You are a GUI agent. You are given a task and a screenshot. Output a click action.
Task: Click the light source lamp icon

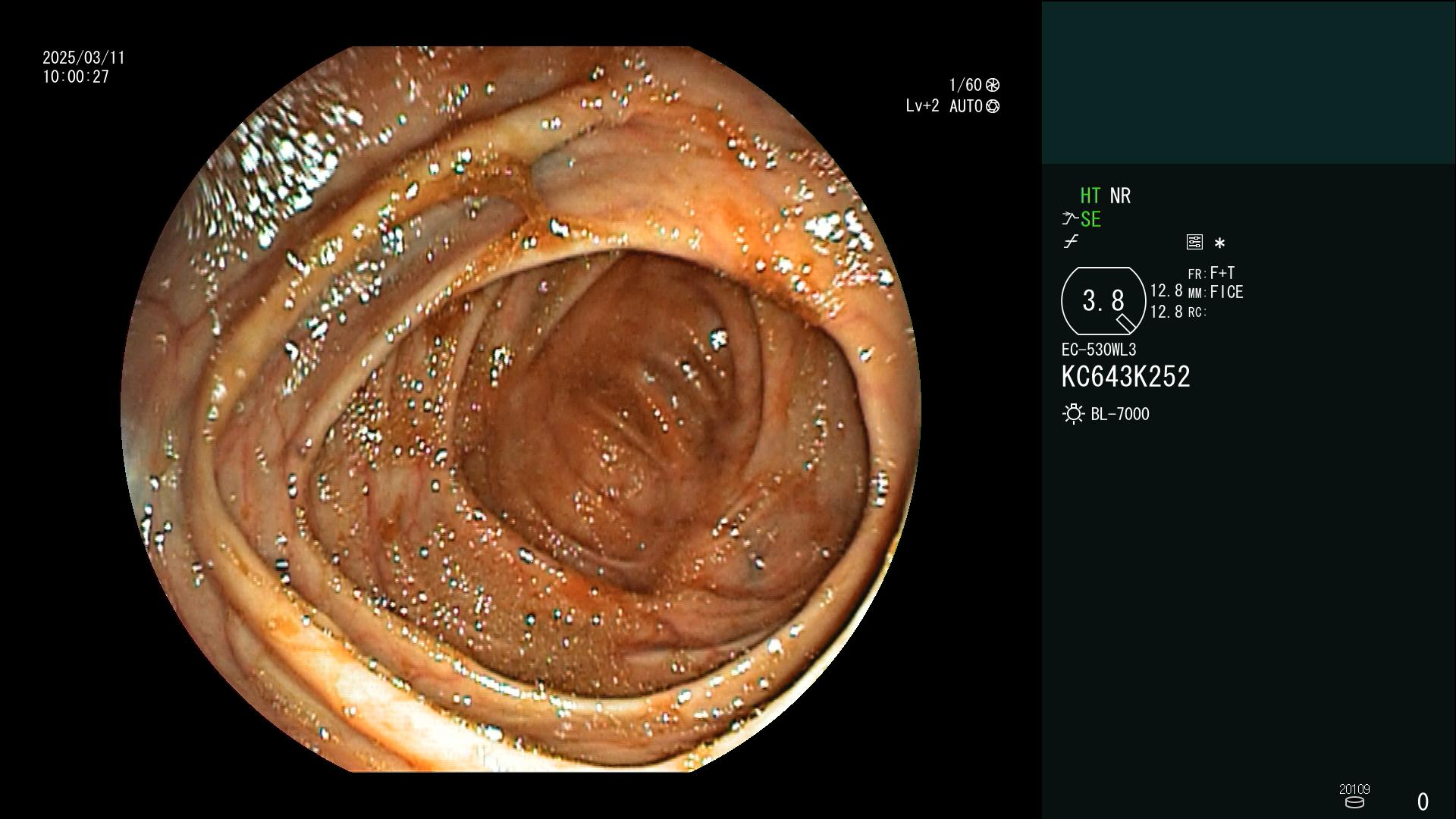coord(1073,414)
